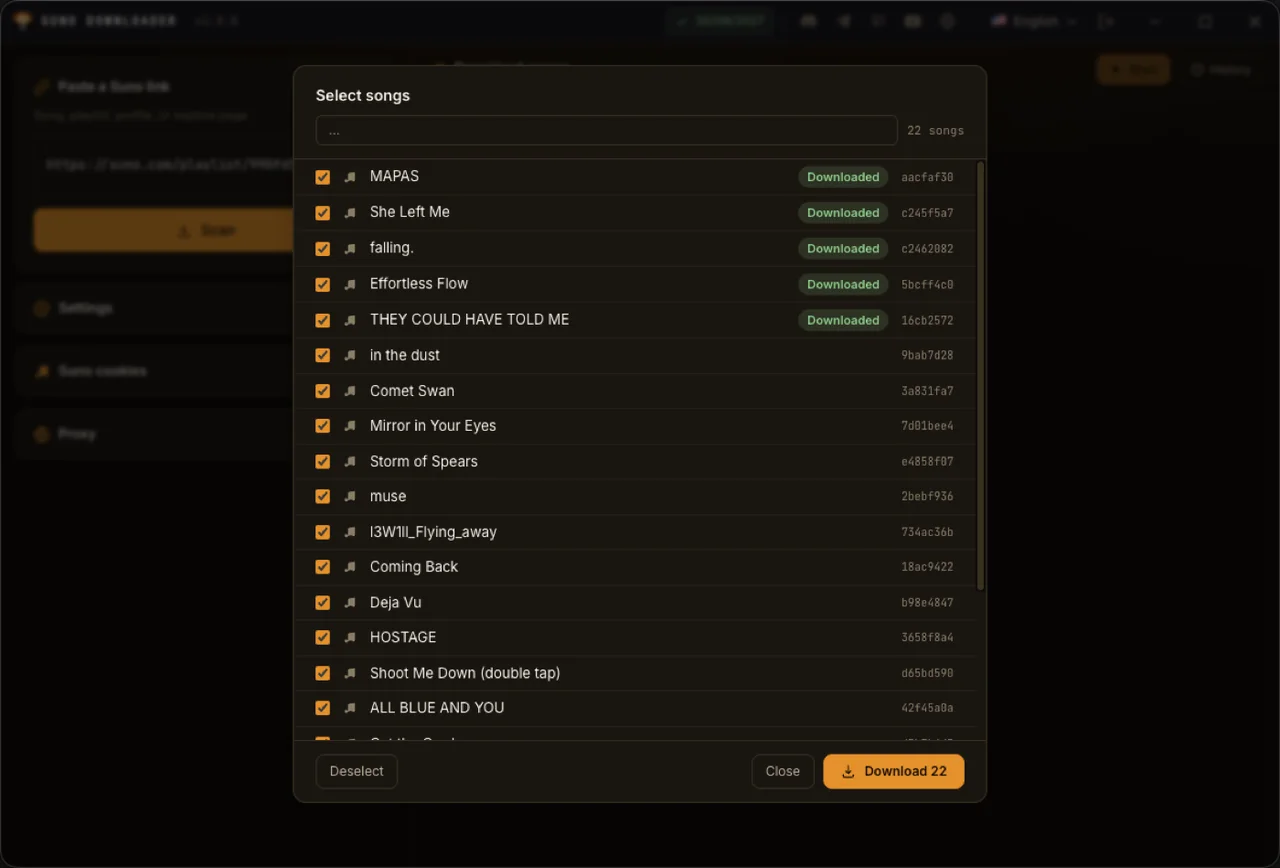Click the 22 songs counter

click(936, 131)
